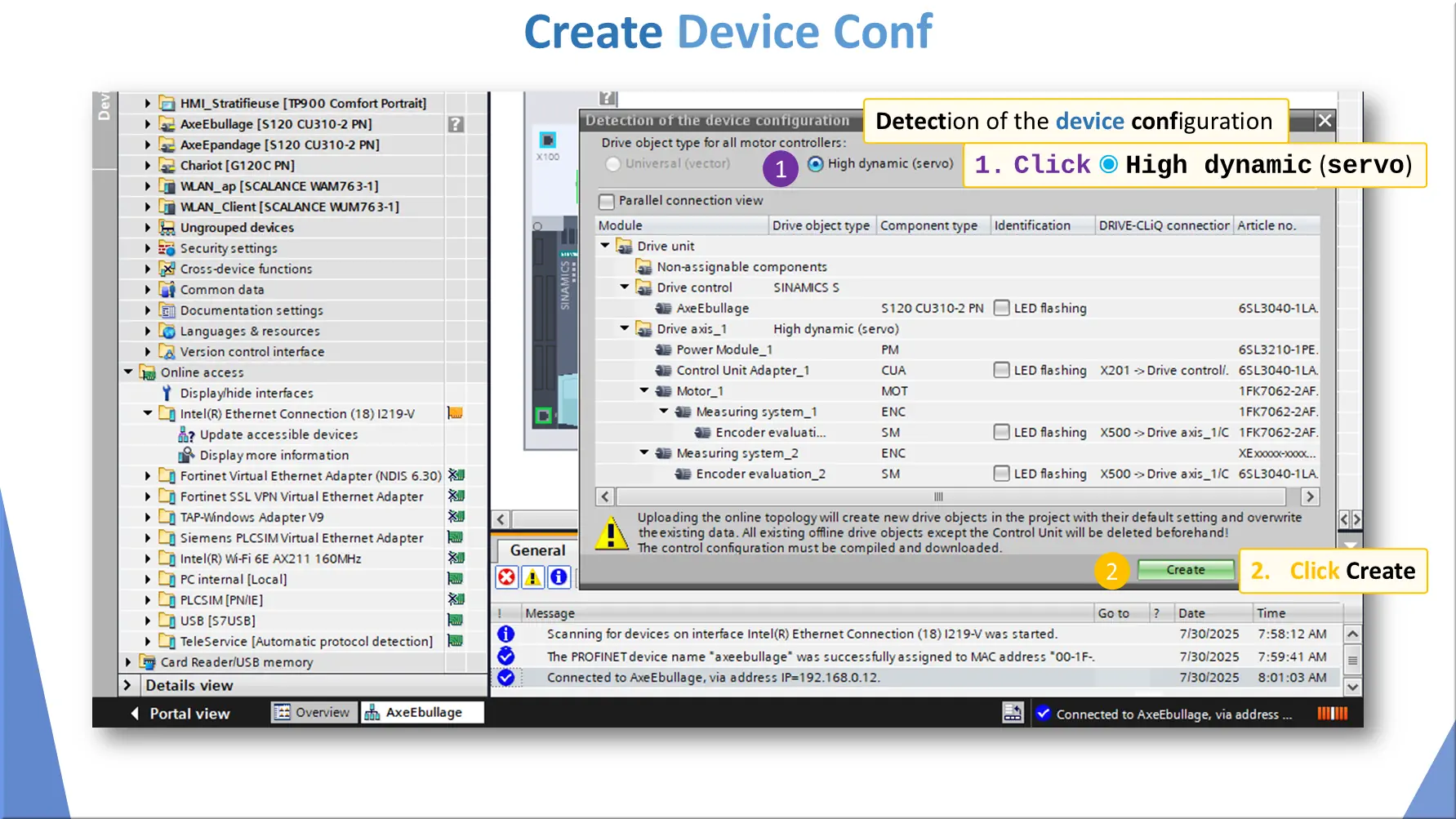
Task: Click the blue information filter icon
Action: pos(559,577)
